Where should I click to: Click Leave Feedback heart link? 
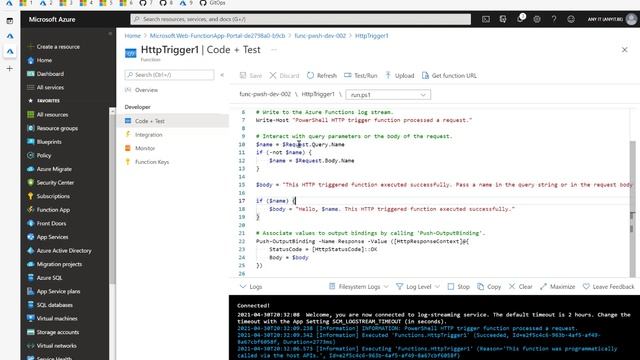[x=608, y=287]
